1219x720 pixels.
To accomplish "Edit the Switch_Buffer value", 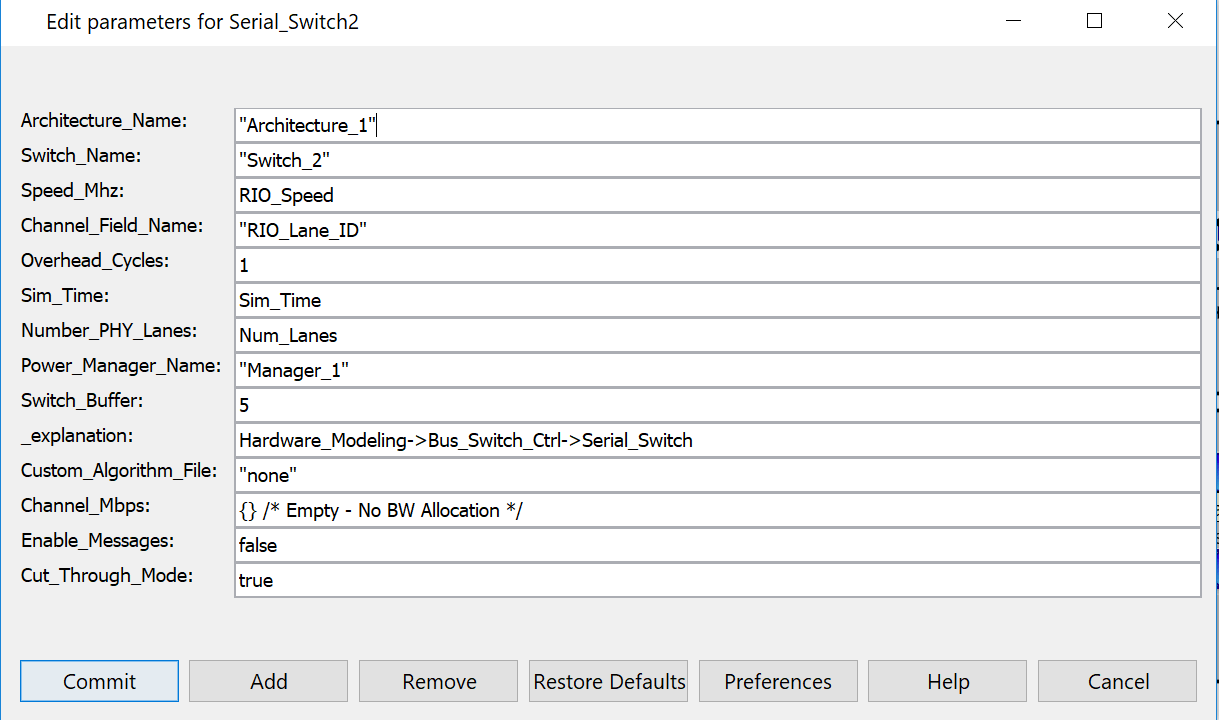I will (717, 405).
